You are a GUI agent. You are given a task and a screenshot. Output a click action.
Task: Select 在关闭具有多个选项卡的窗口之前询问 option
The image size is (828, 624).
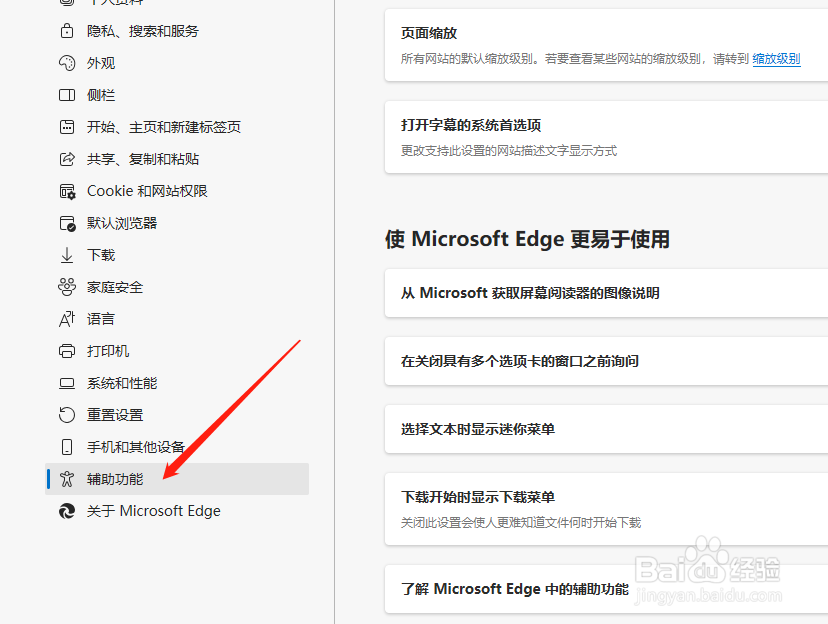click(x=606, y=361)
